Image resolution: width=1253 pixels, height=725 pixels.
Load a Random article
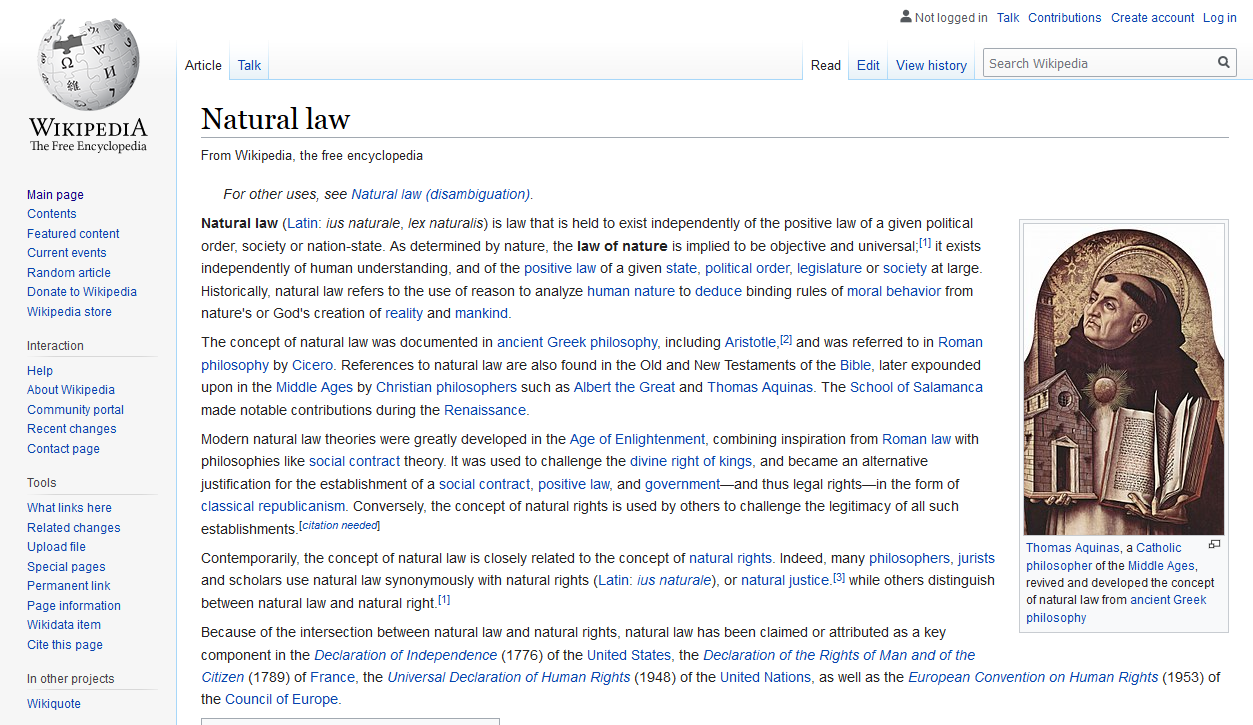(x=69, y=273)
